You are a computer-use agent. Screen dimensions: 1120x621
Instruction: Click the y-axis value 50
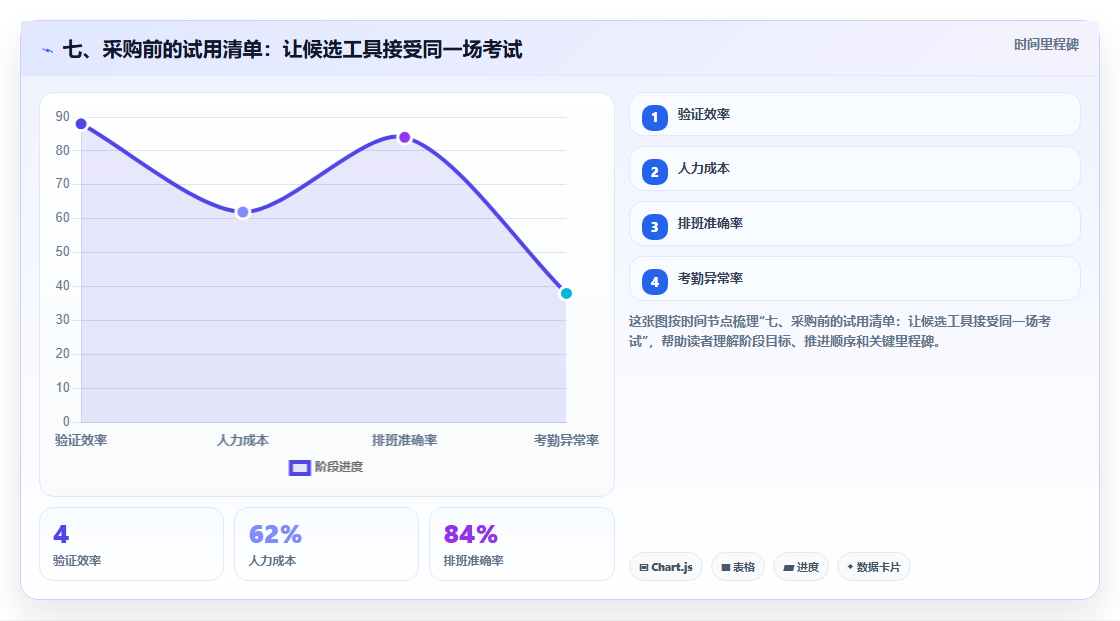click(x=63, y=252)
